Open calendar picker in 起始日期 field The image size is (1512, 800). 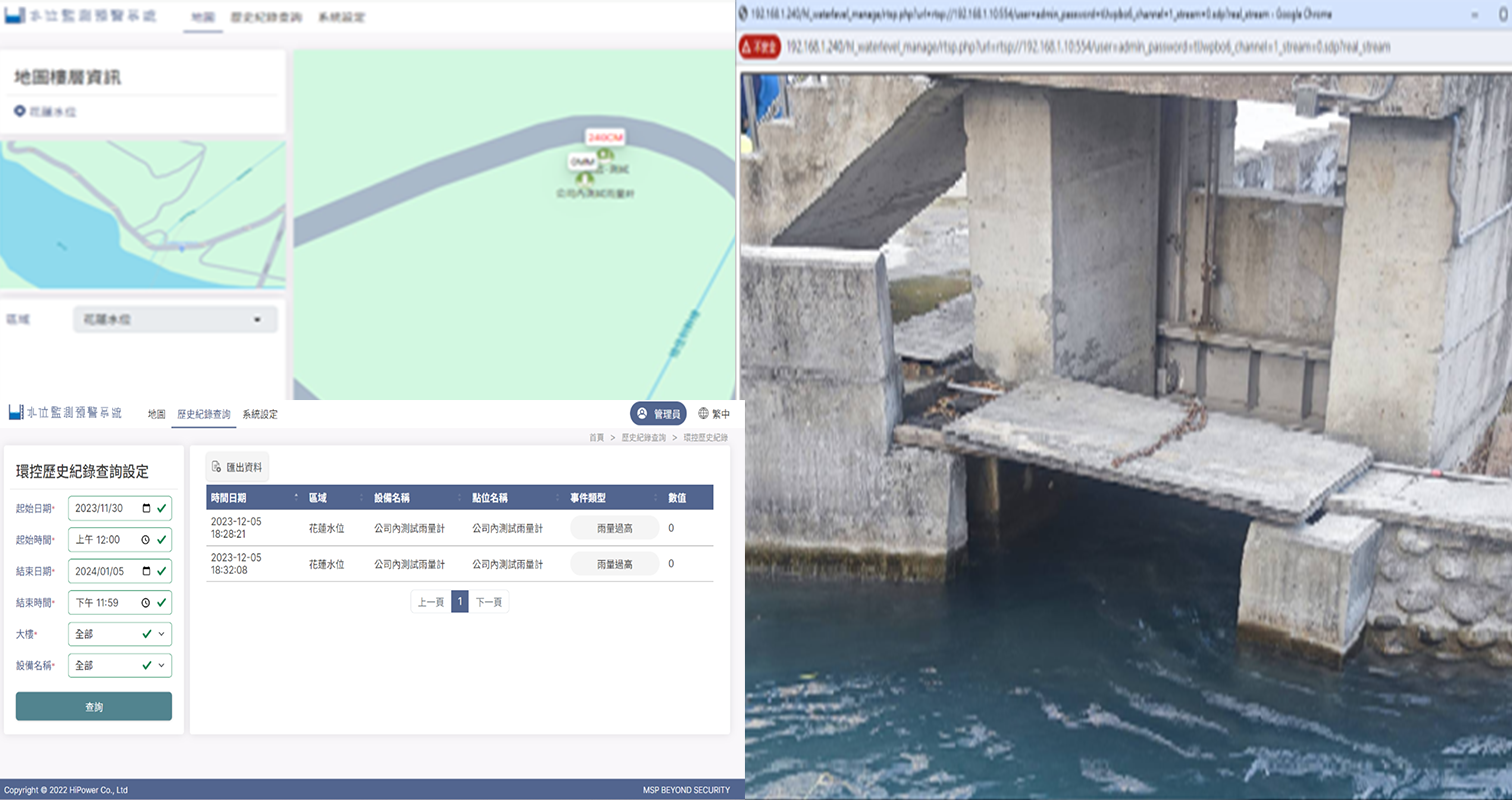tap(146, 508)
